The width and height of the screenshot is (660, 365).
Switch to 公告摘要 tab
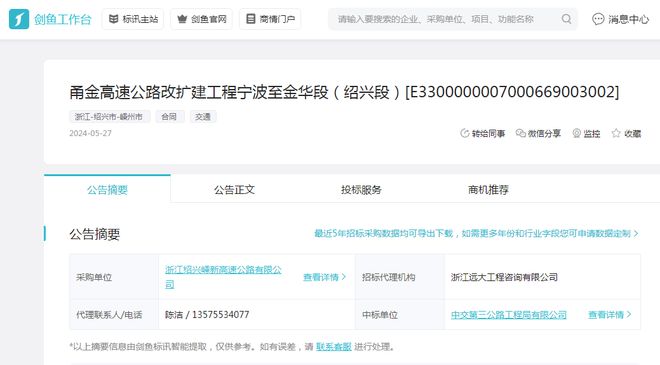107,189
